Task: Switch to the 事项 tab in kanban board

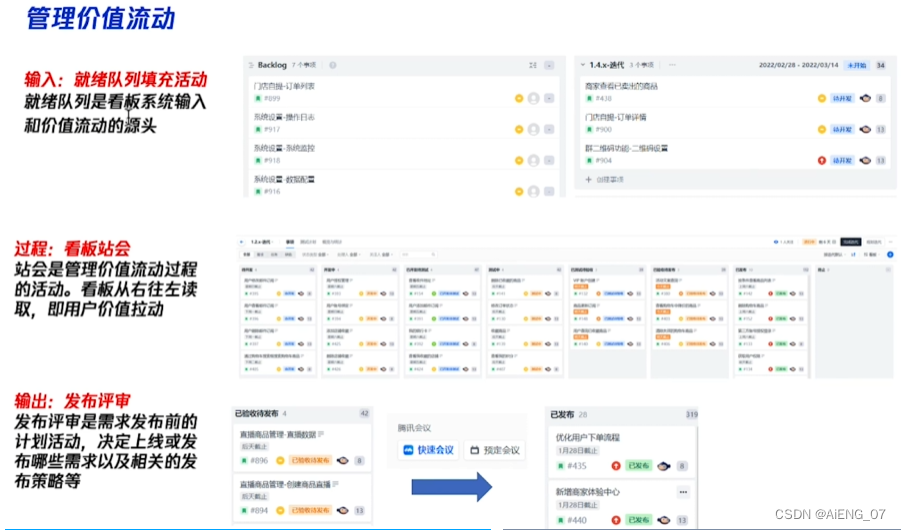Action: pyautogui.click(x=290, y=242)
